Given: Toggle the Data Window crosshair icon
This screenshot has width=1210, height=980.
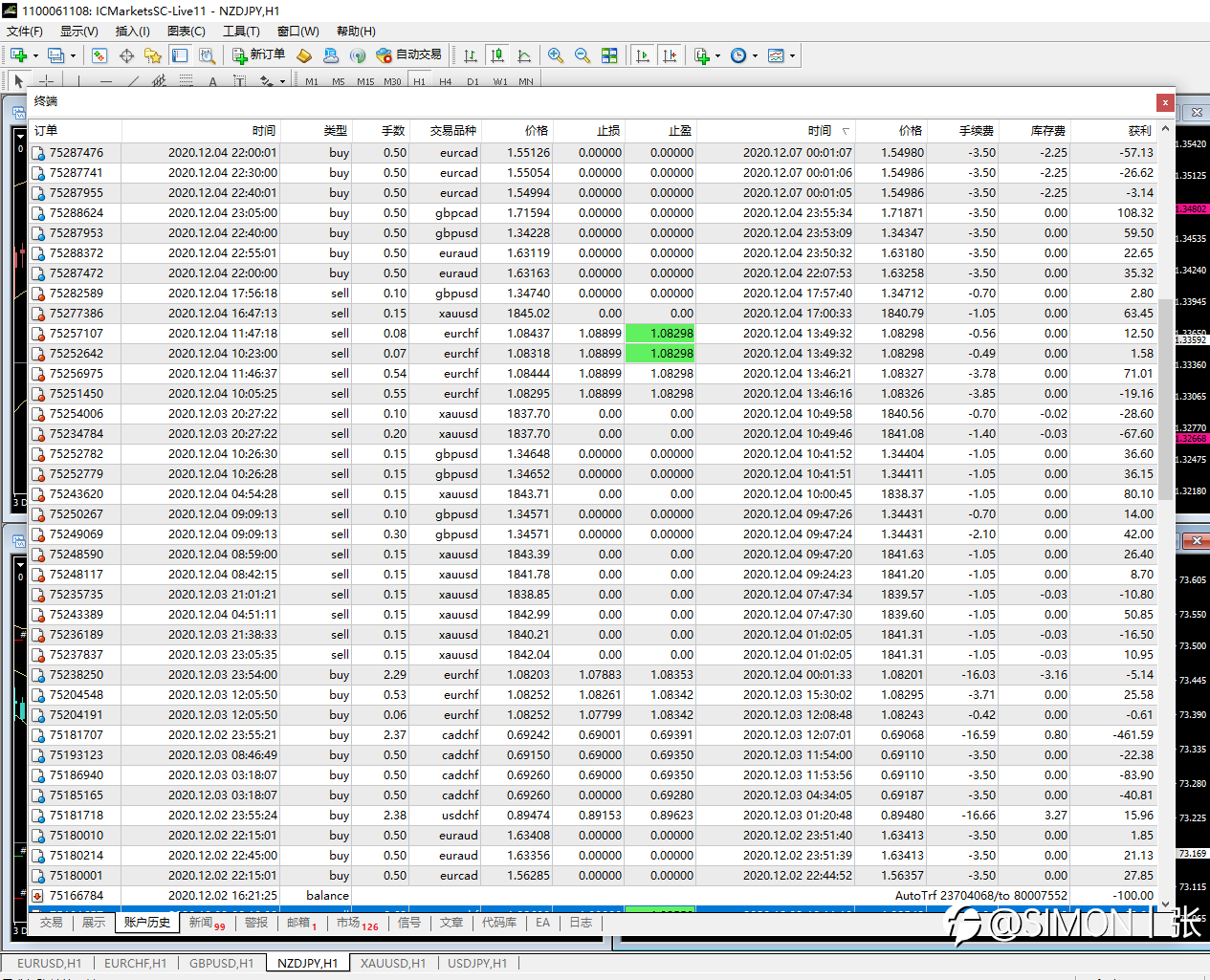Looking at the screenshot, I should coord(126,55).
